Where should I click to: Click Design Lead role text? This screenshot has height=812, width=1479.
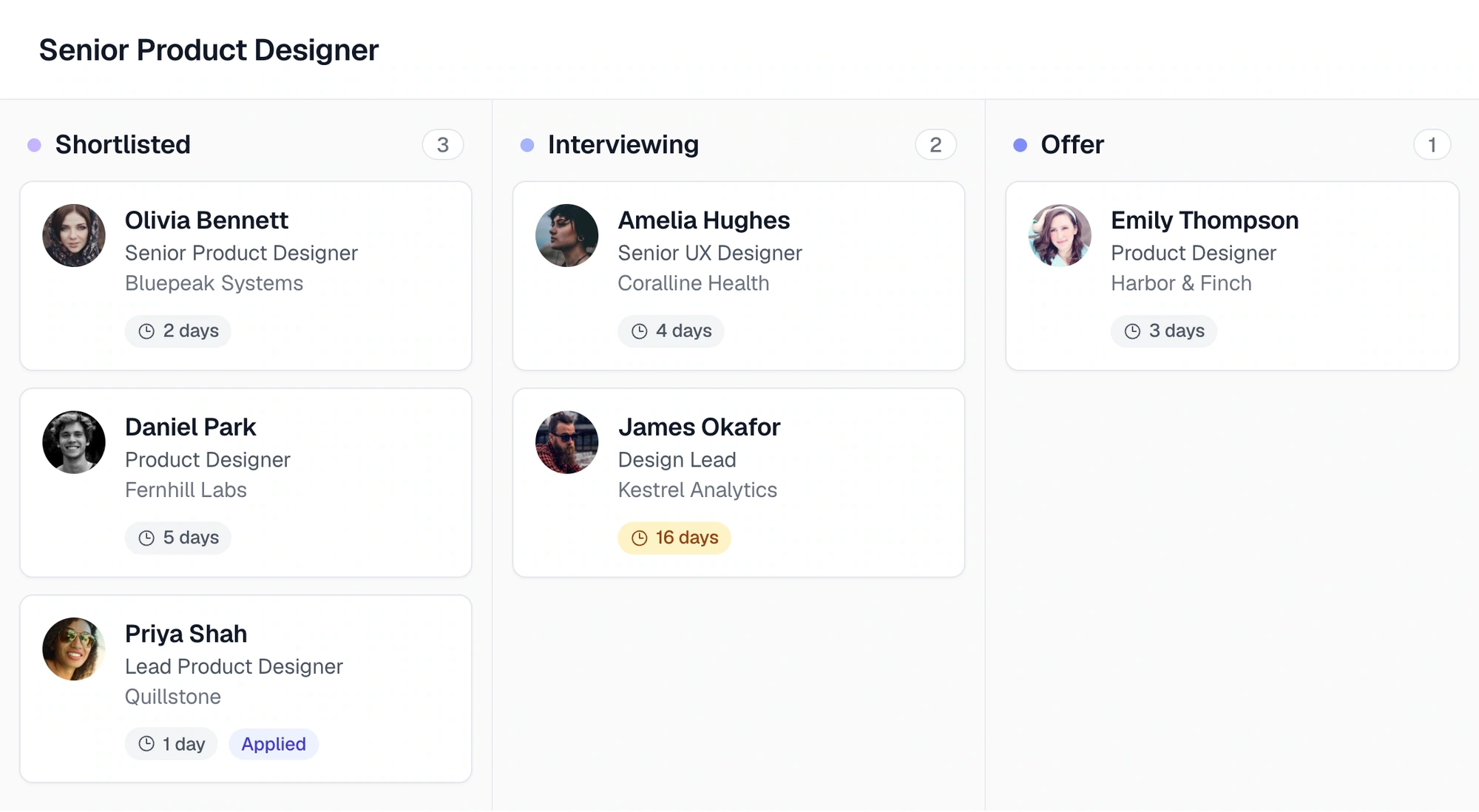coord(677,460)
